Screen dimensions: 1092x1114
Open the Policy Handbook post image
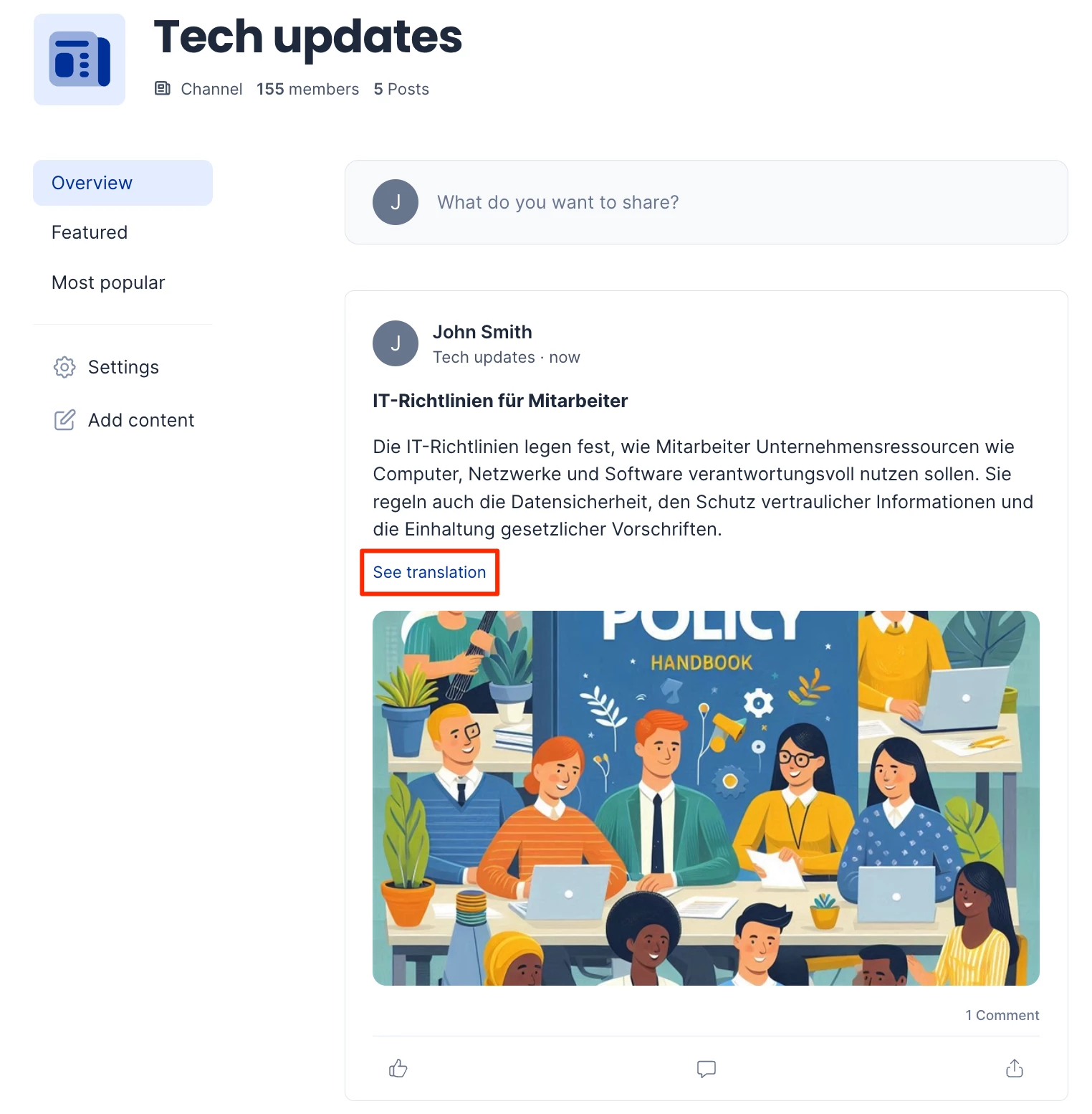(706, 798)
